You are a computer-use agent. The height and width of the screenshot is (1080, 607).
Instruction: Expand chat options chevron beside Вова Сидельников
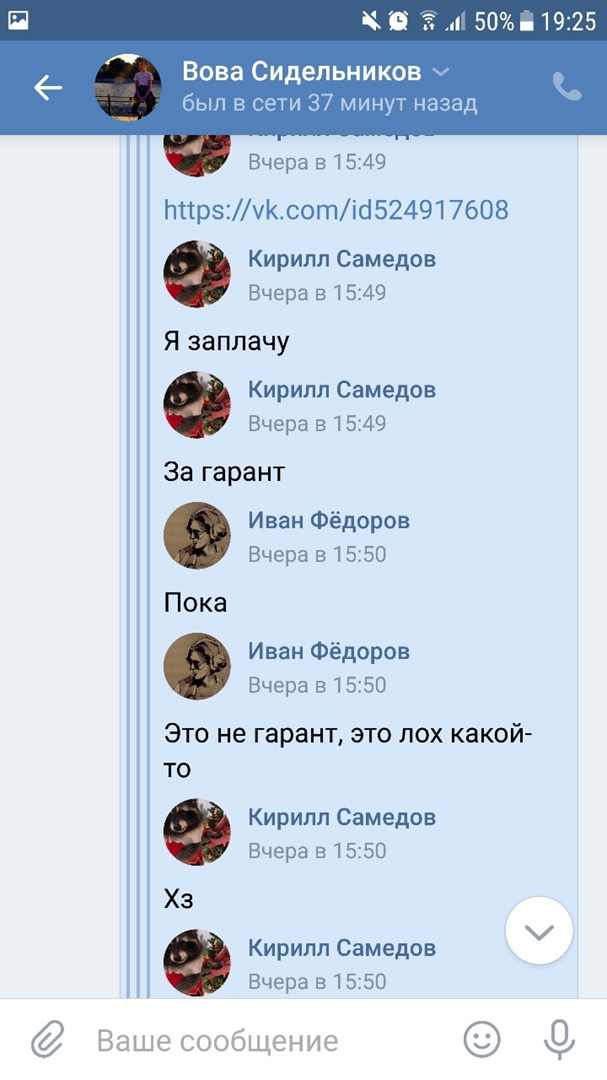(x=440, y=72)
